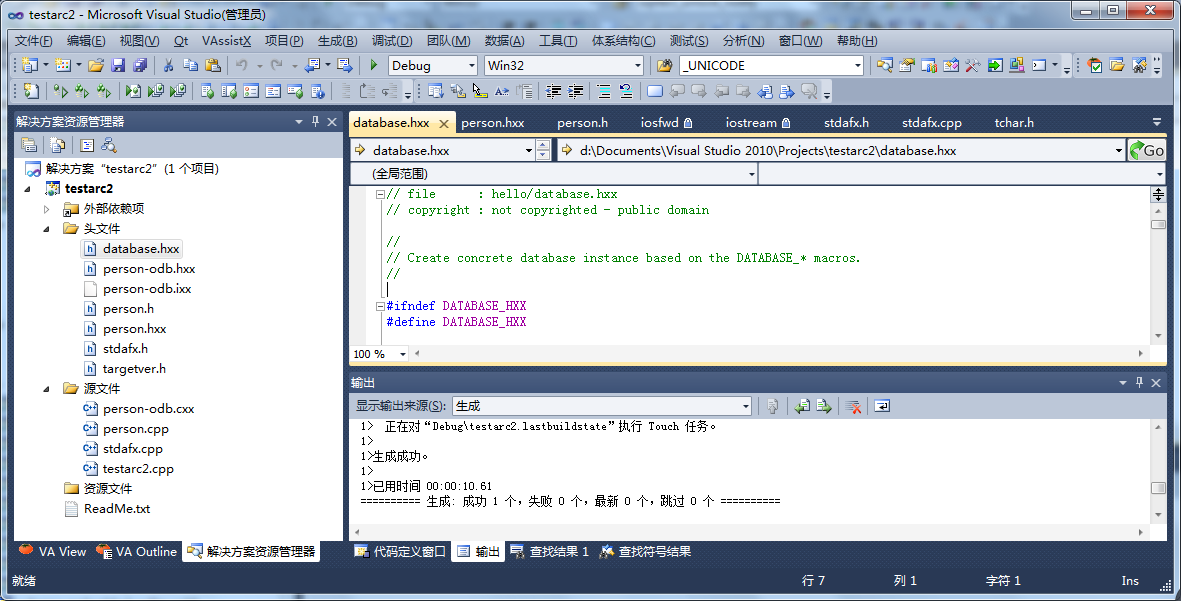This screenshot has width=1181, height=601.
Task: Go to next message in Output
Action: (x=824, y=406)
